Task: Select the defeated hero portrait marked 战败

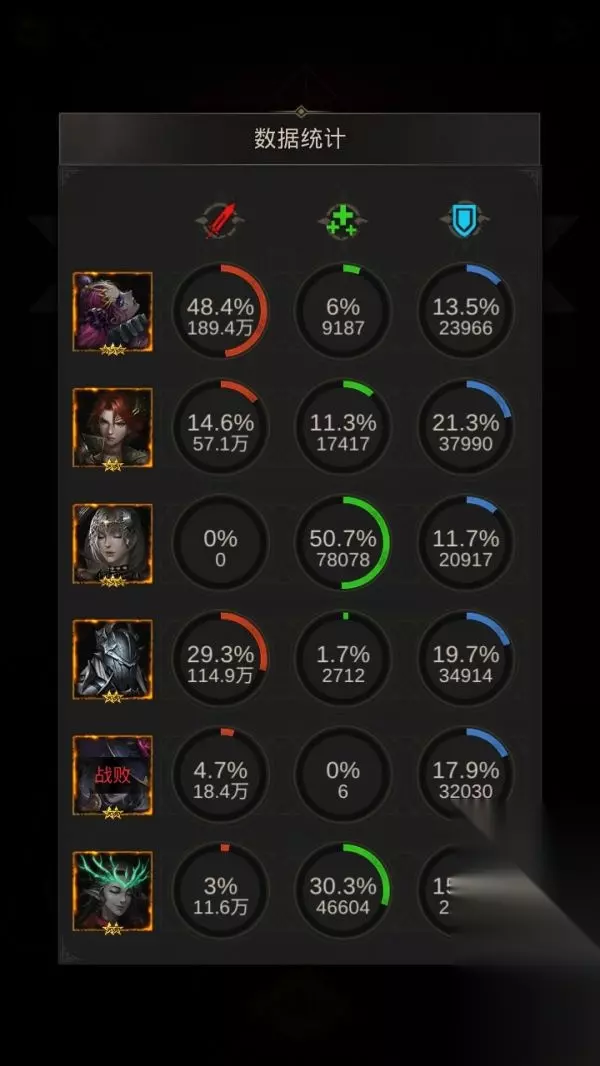Action: tap(113, 775)
